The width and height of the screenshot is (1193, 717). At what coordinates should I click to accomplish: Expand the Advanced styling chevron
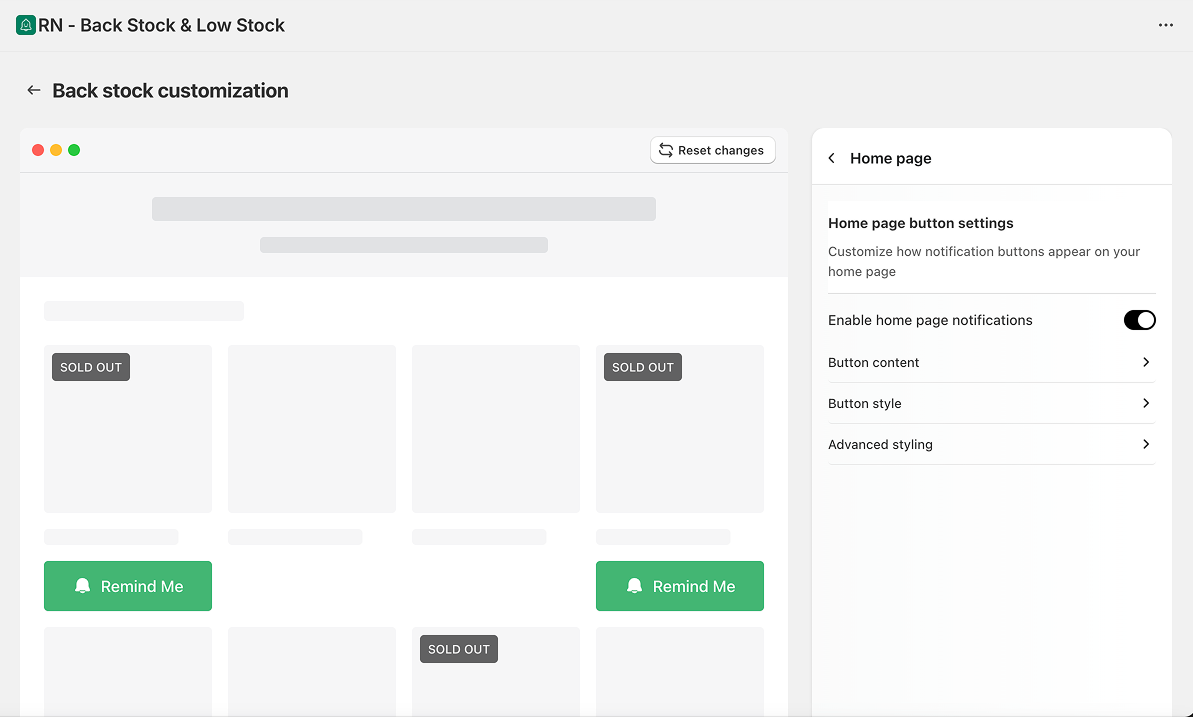(1146, 444)
